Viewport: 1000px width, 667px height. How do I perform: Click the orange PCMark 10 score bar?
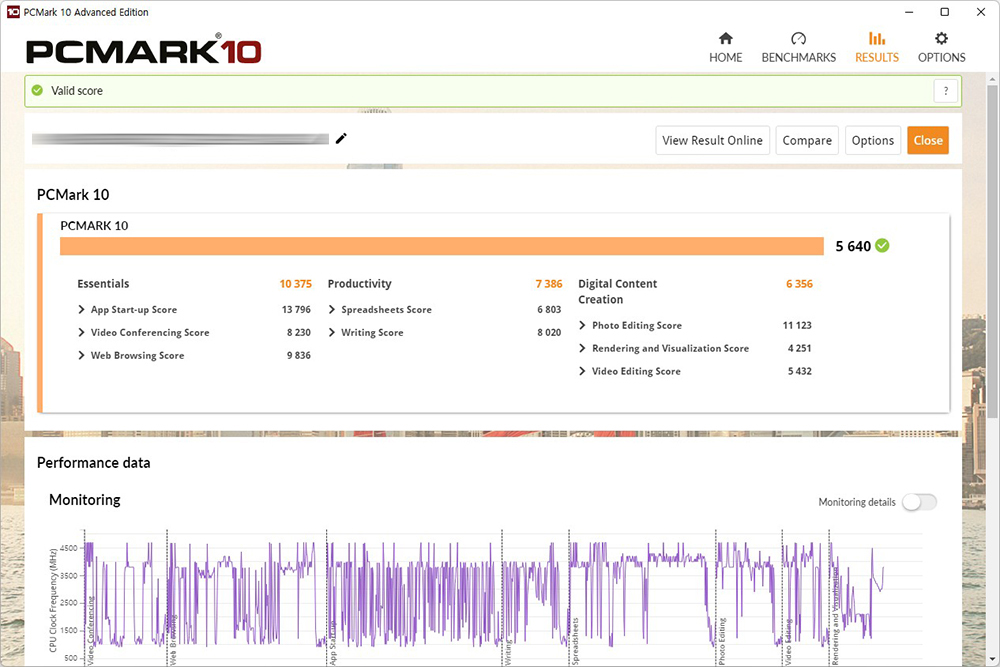[x=441, y=246]
